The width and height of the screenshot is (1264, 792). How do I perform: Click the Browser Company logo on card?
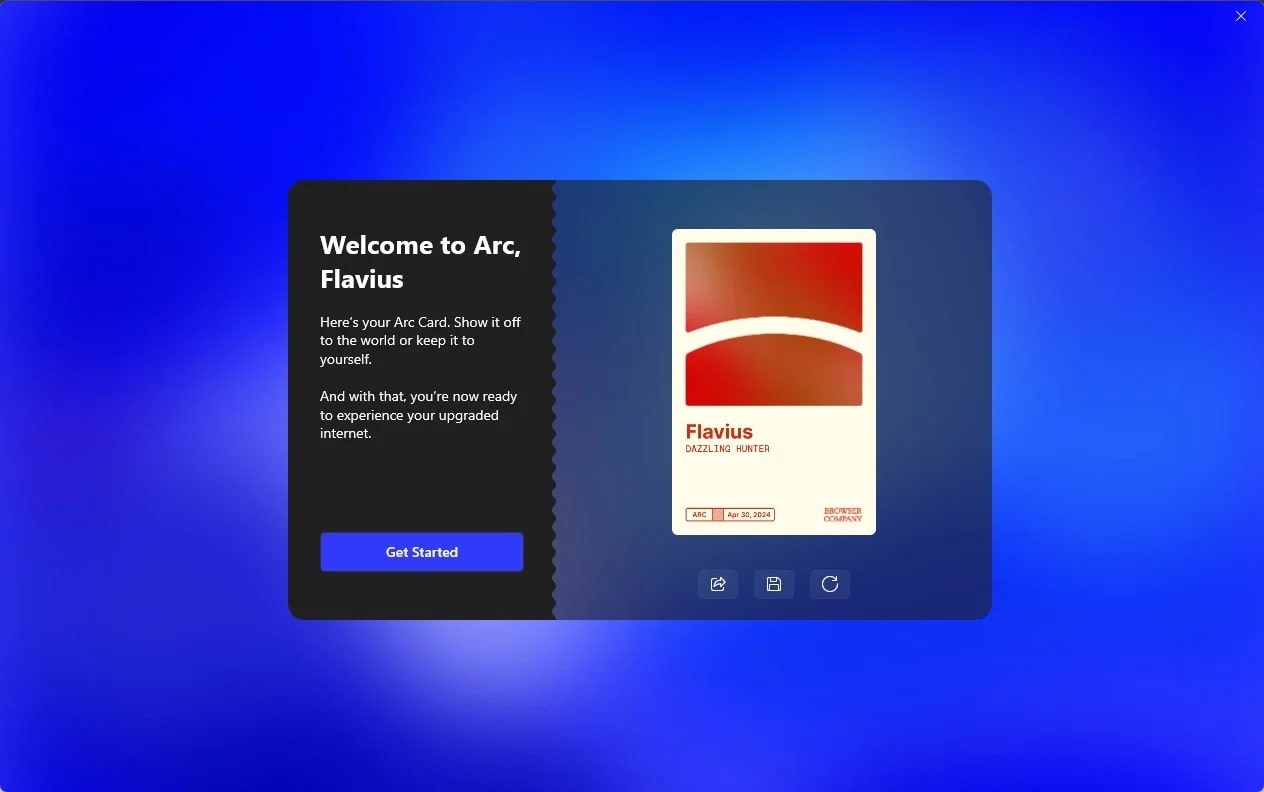[842, 515]
